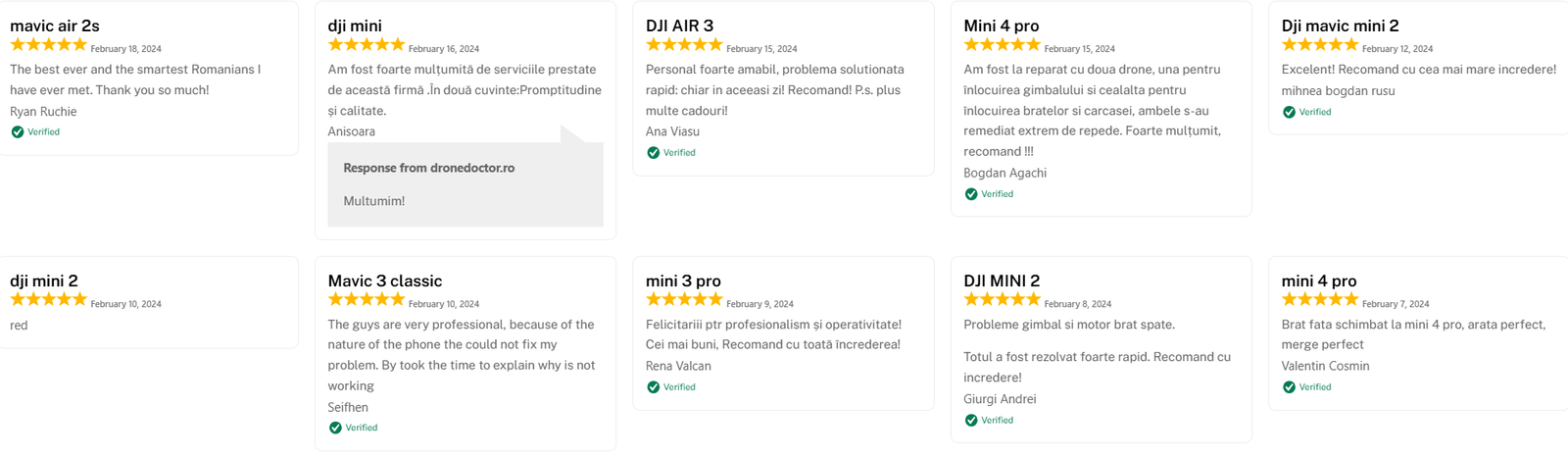Image resolution: width=1568 pixels, height=457 pixels.
Task: Click the verified badge icon under Giurgi Andrei
Action: coord(971,421)
